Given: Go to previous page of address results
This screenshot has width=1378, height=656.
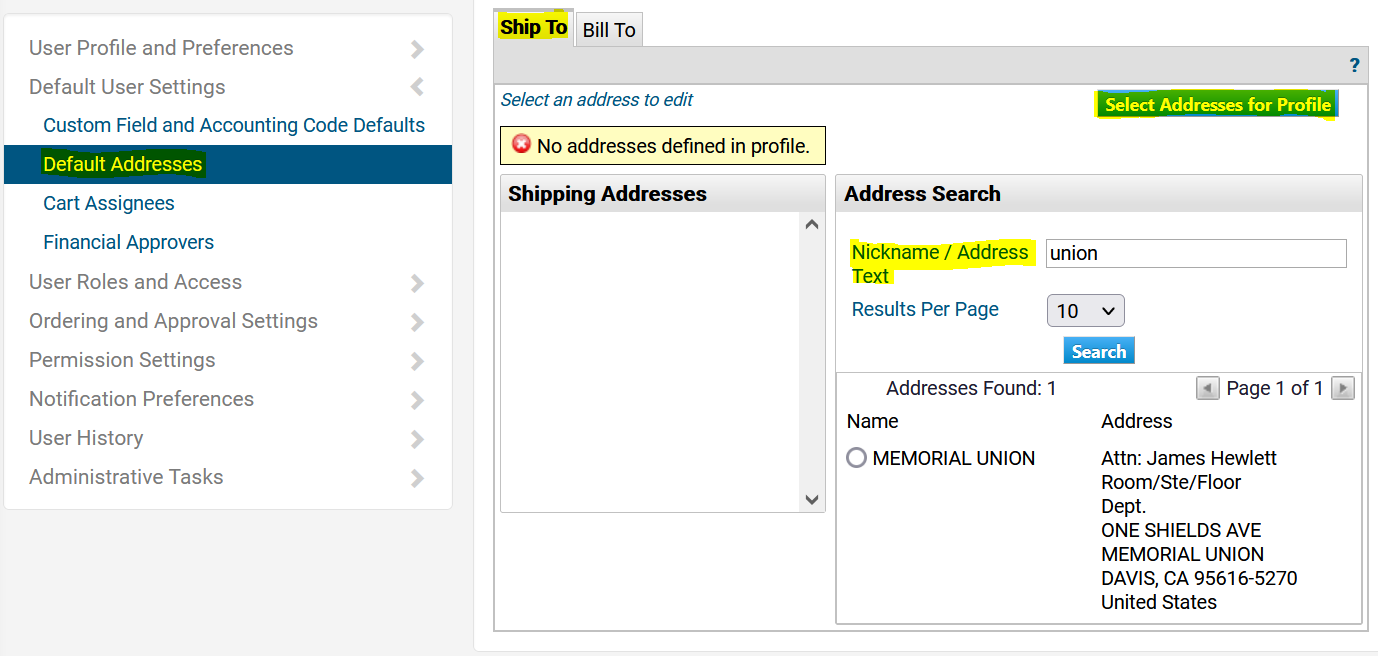Looking at the screenshot, I should 1208,388.
